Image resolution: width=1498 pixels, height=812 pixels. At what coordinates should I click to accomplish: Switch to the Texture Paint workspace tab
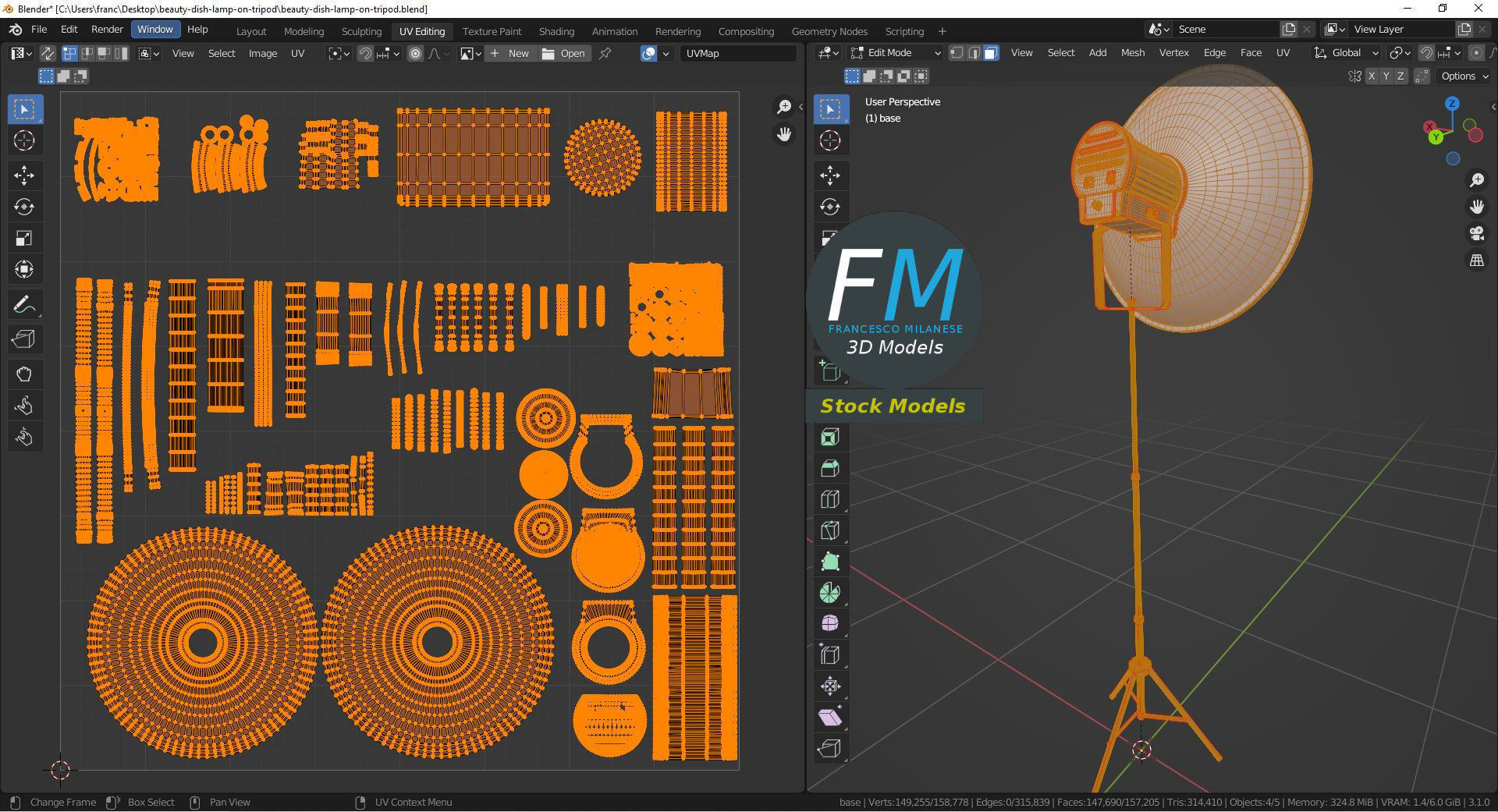492,31
